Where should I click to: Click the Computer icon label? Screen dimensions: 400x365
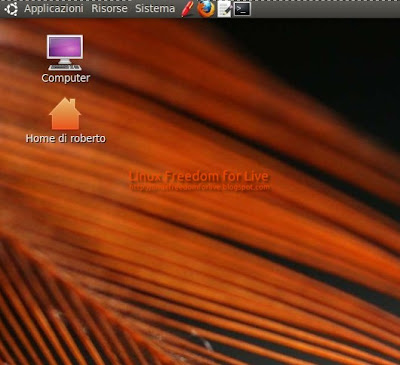pyautogui.click(x=66, y=78)
